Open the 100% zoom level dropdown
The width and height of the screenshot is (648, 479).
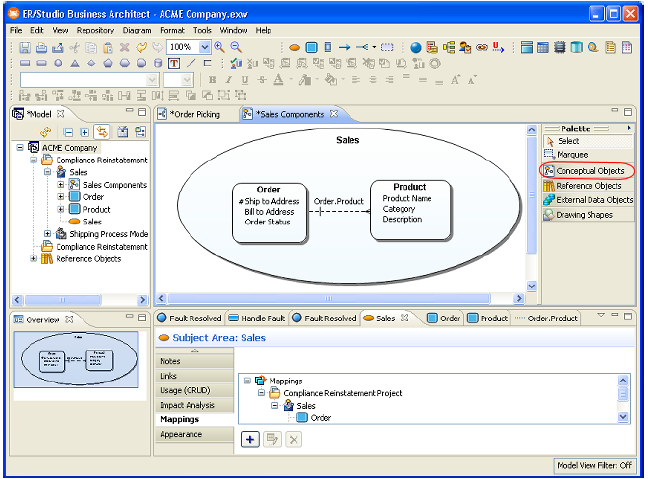click(x=205, y=47)
